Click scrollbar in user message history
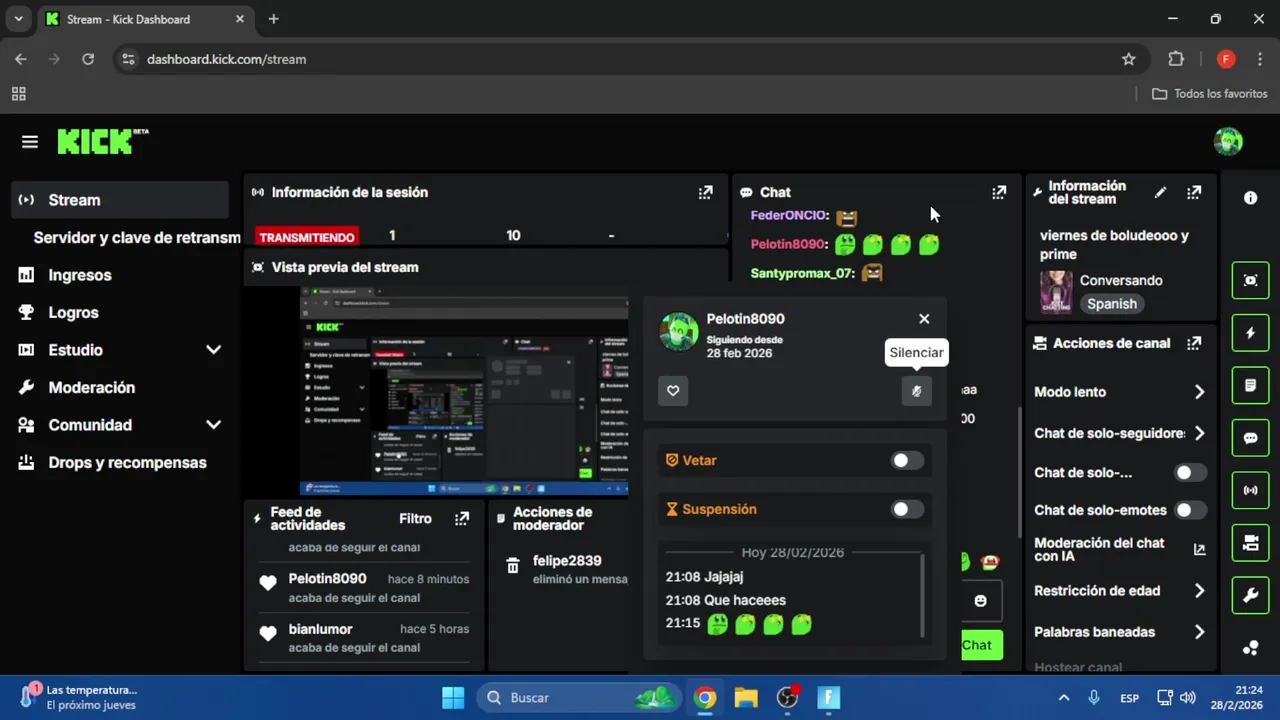The image size is (1280, 720). click(923, 596)
